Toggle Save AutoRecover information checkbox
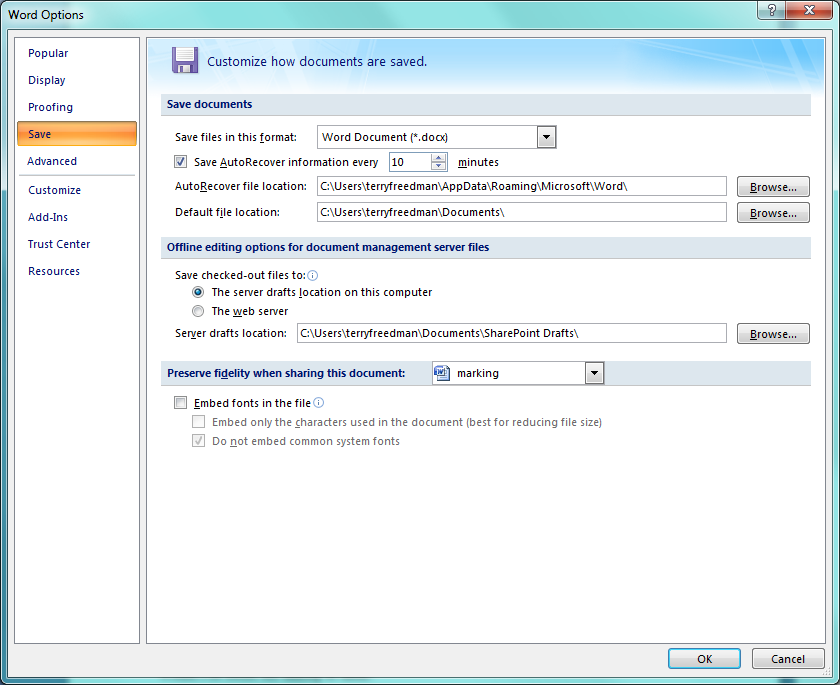840x685 pixels. (181, 162)
